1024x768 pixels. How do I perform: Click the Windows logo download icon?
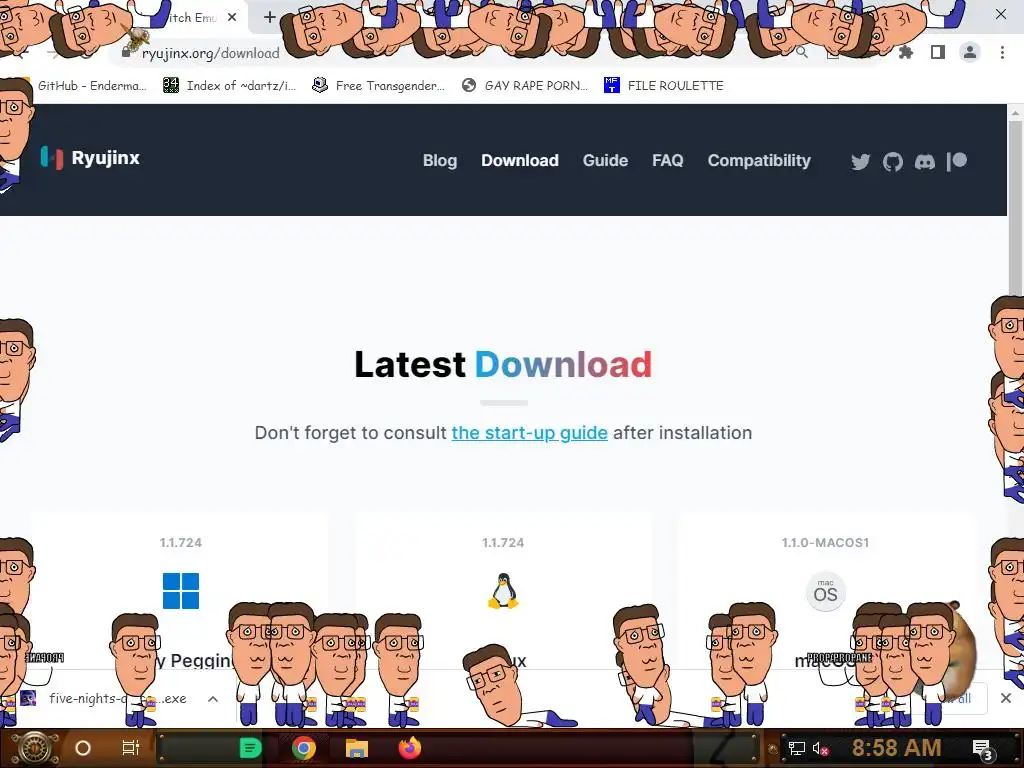181,590
